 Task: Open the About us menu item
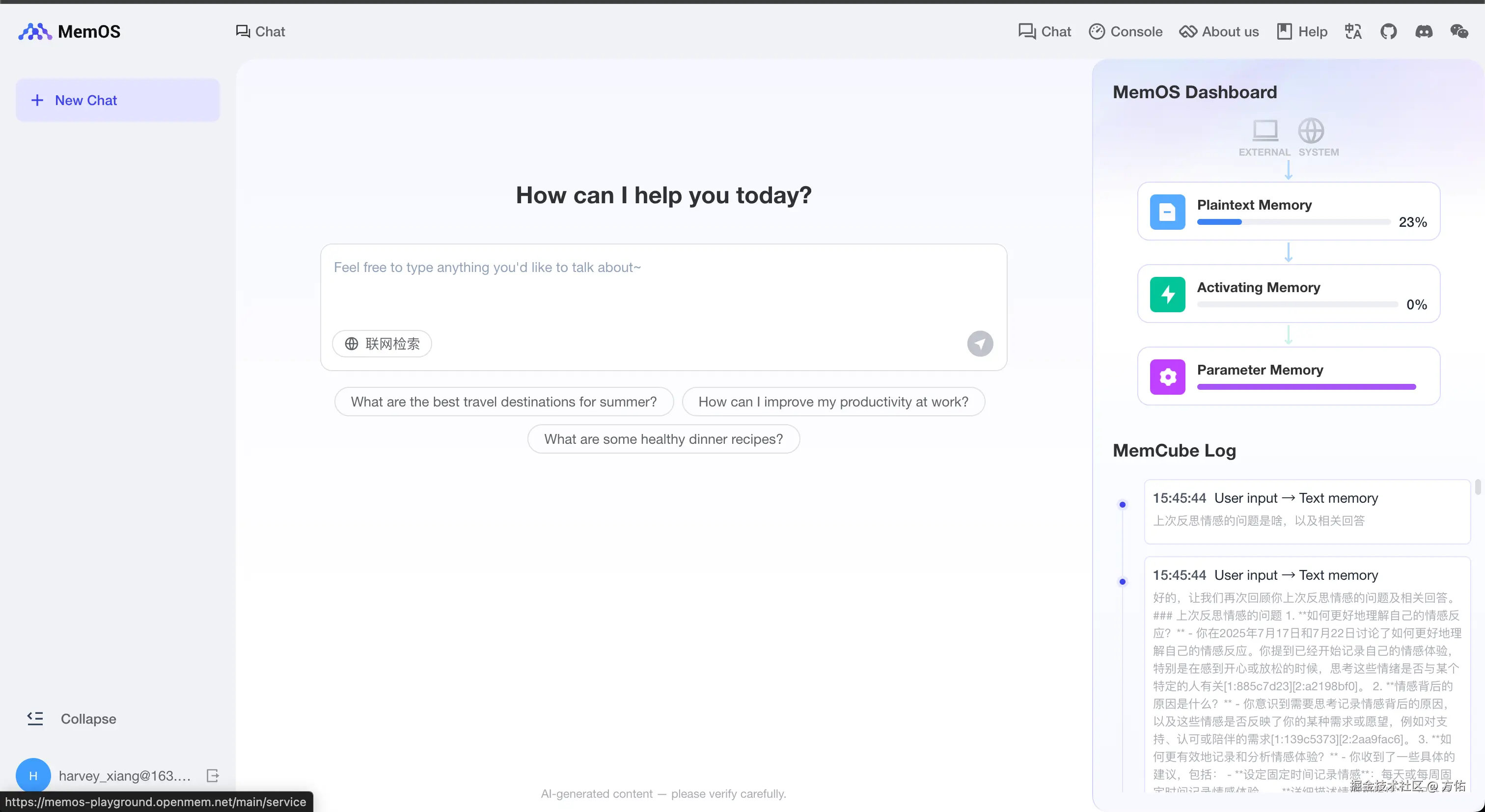(1219, 32)
